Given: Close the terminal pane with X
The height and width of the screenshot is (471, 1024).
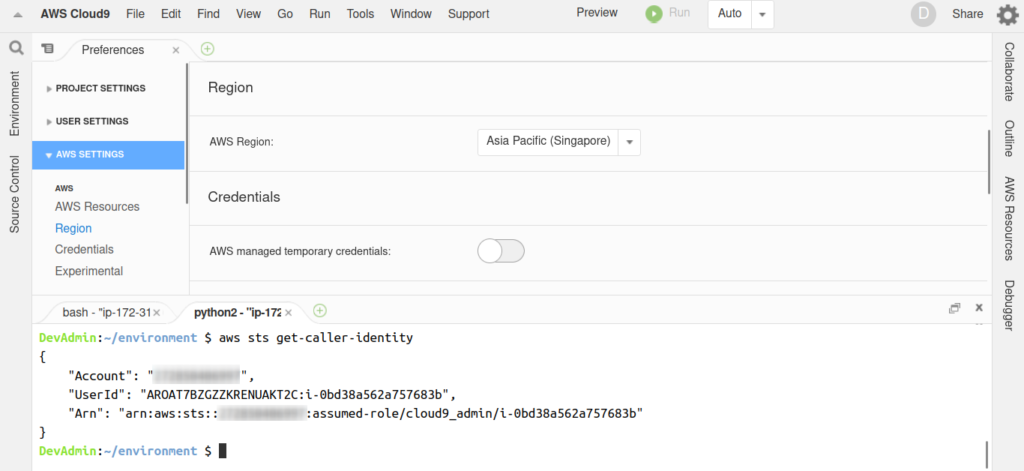Looking at the screenshot, I should (979, 307).
